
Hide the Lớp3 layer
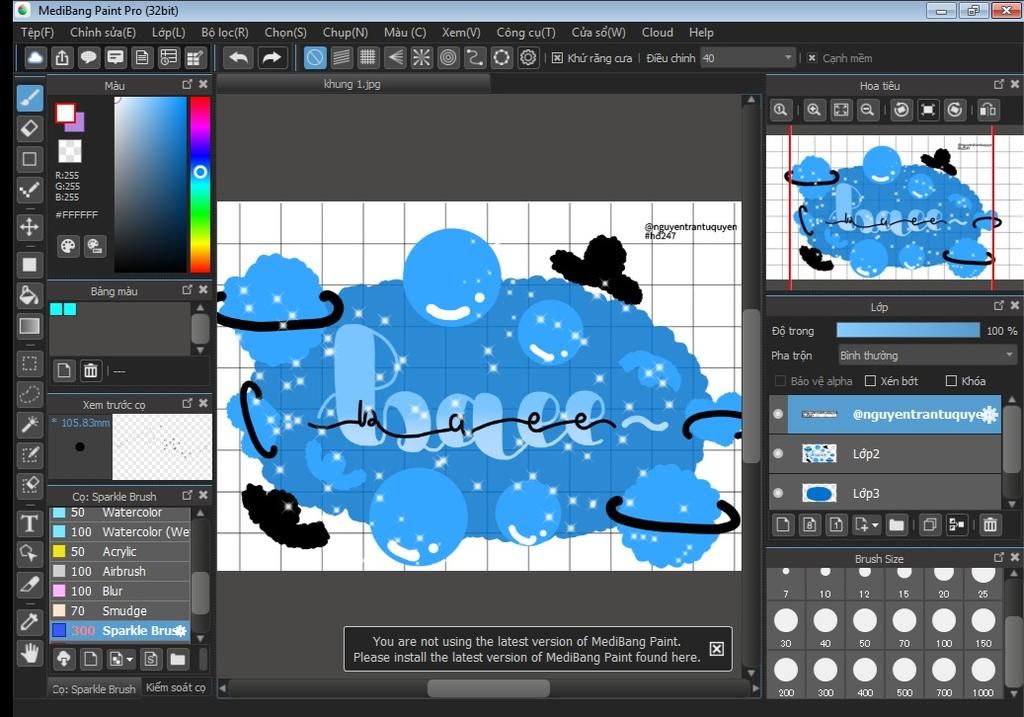(x=778, y=493)
